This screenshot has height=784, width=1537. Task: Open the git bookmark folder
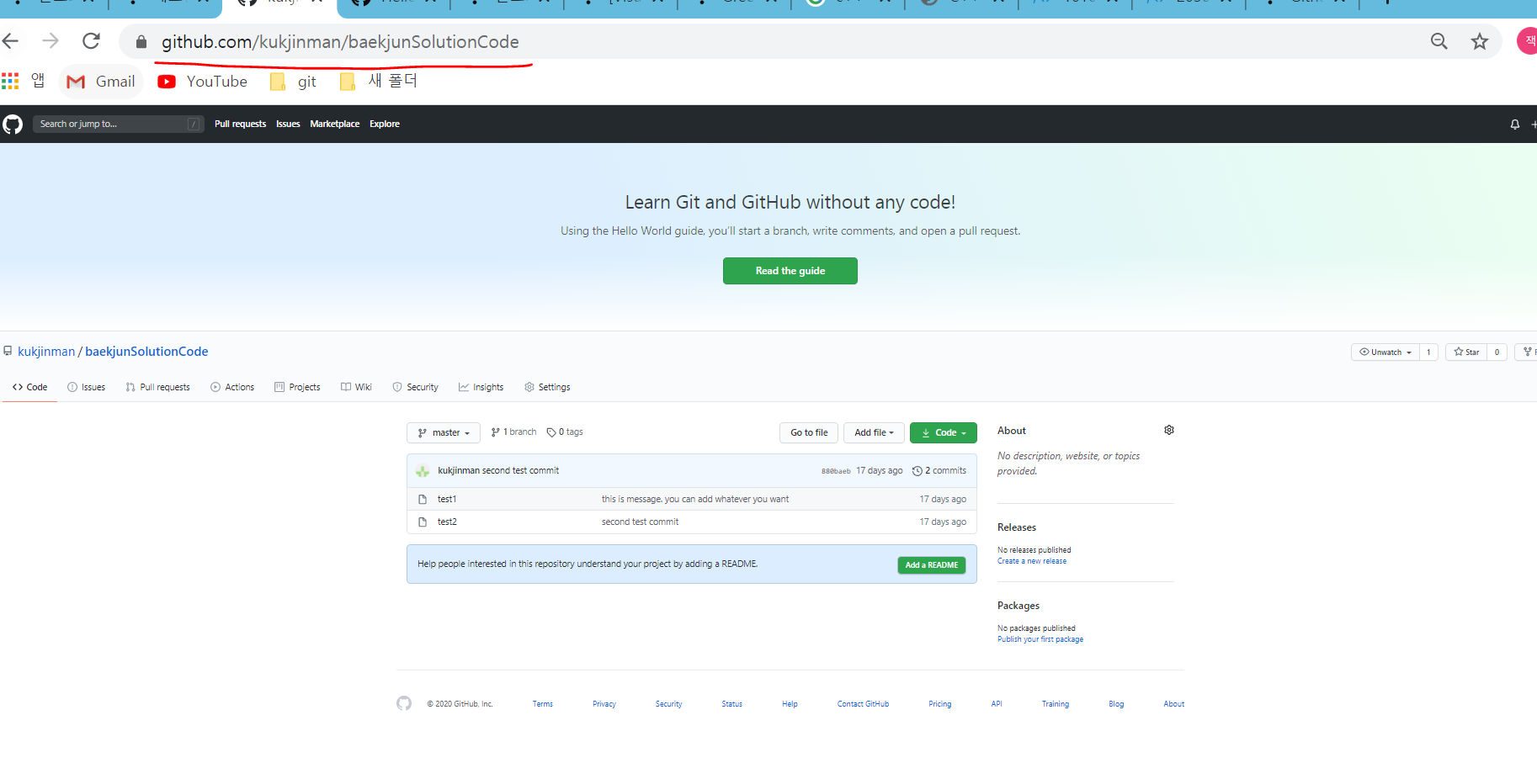point(293,82)
